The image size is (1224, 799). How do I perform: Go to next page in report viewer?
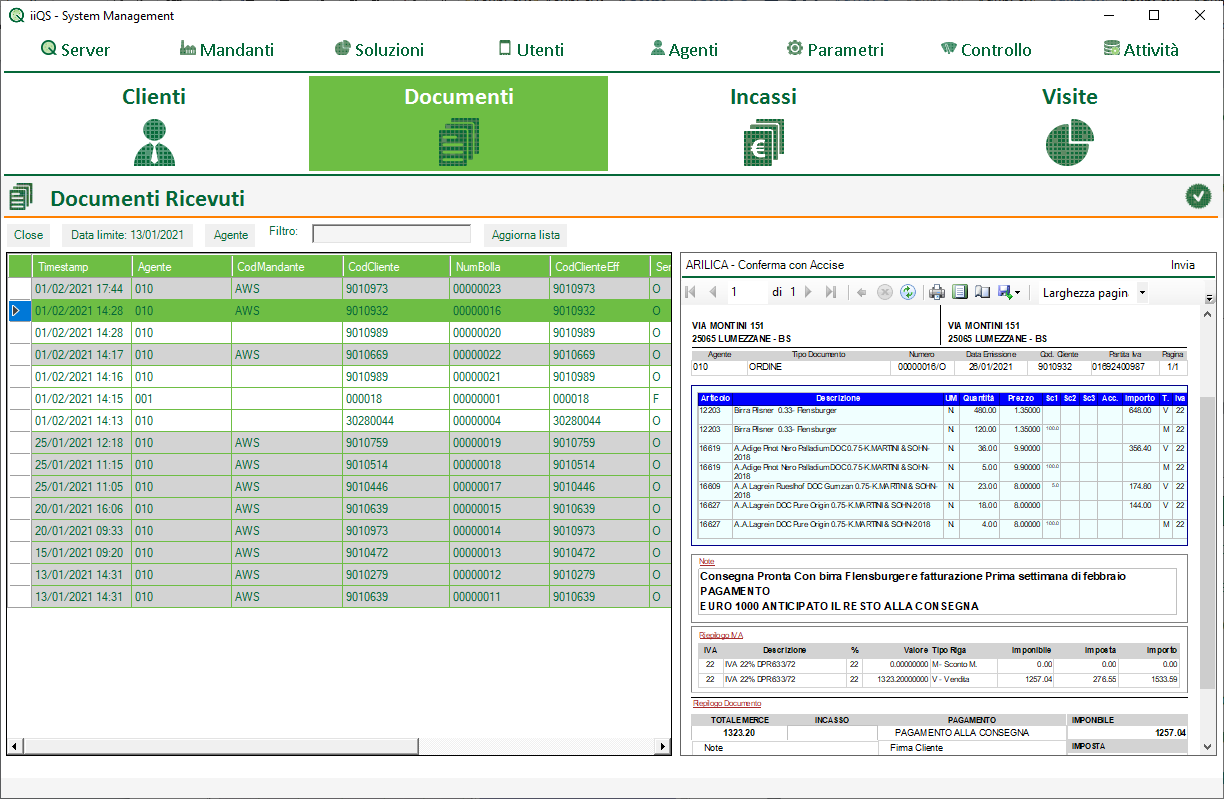point(809,293)
